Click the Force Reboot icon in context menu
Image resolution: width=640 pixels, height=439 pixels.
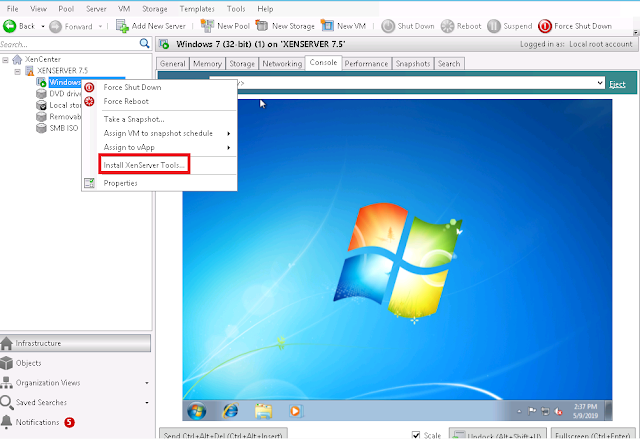pyautogui.click(x=89, y=101)
